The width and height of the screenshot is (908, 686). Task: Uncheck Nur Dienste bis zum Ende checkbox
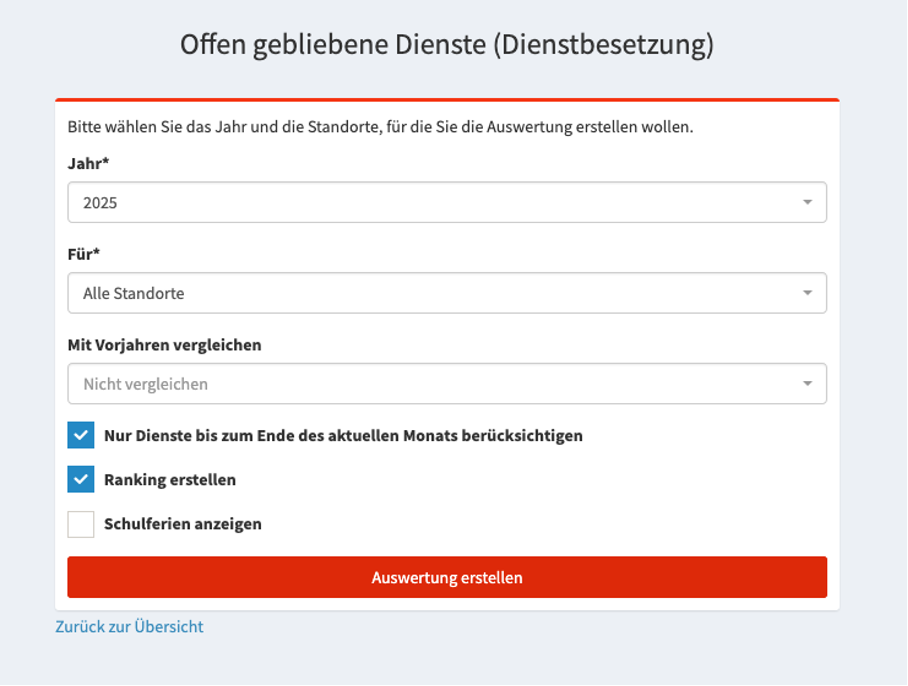[81, 436]
